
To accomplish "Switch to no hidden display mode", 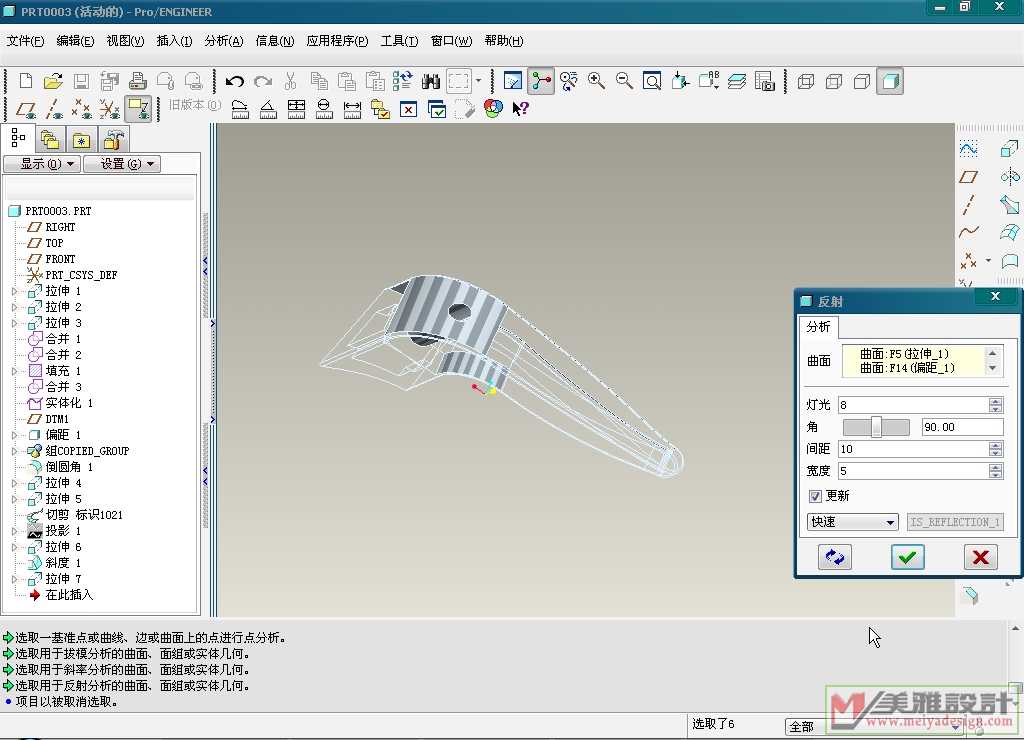I will point(862,82).
